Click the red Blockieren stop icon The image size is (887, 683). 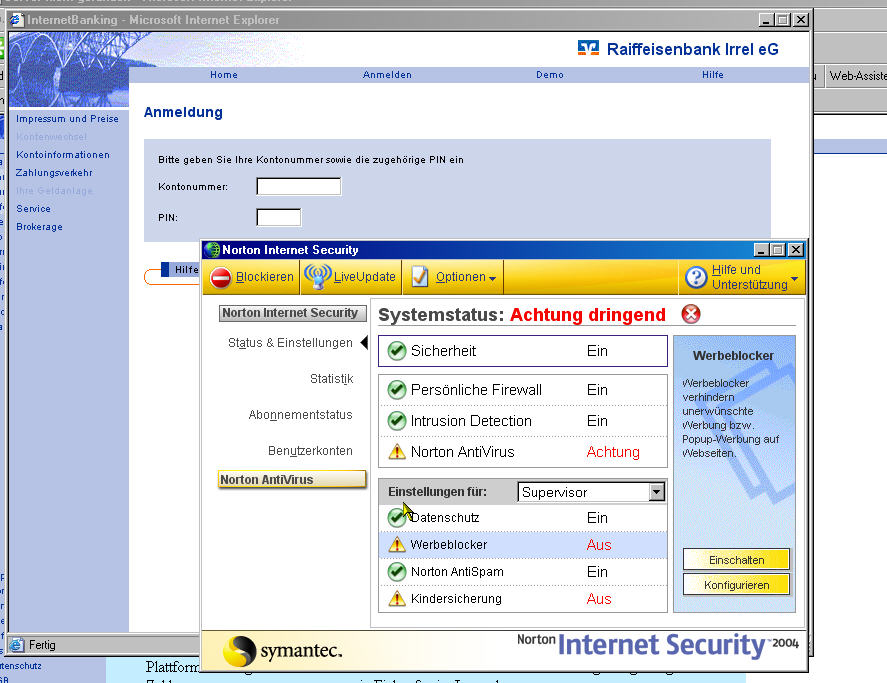click(x=221, y=277)
